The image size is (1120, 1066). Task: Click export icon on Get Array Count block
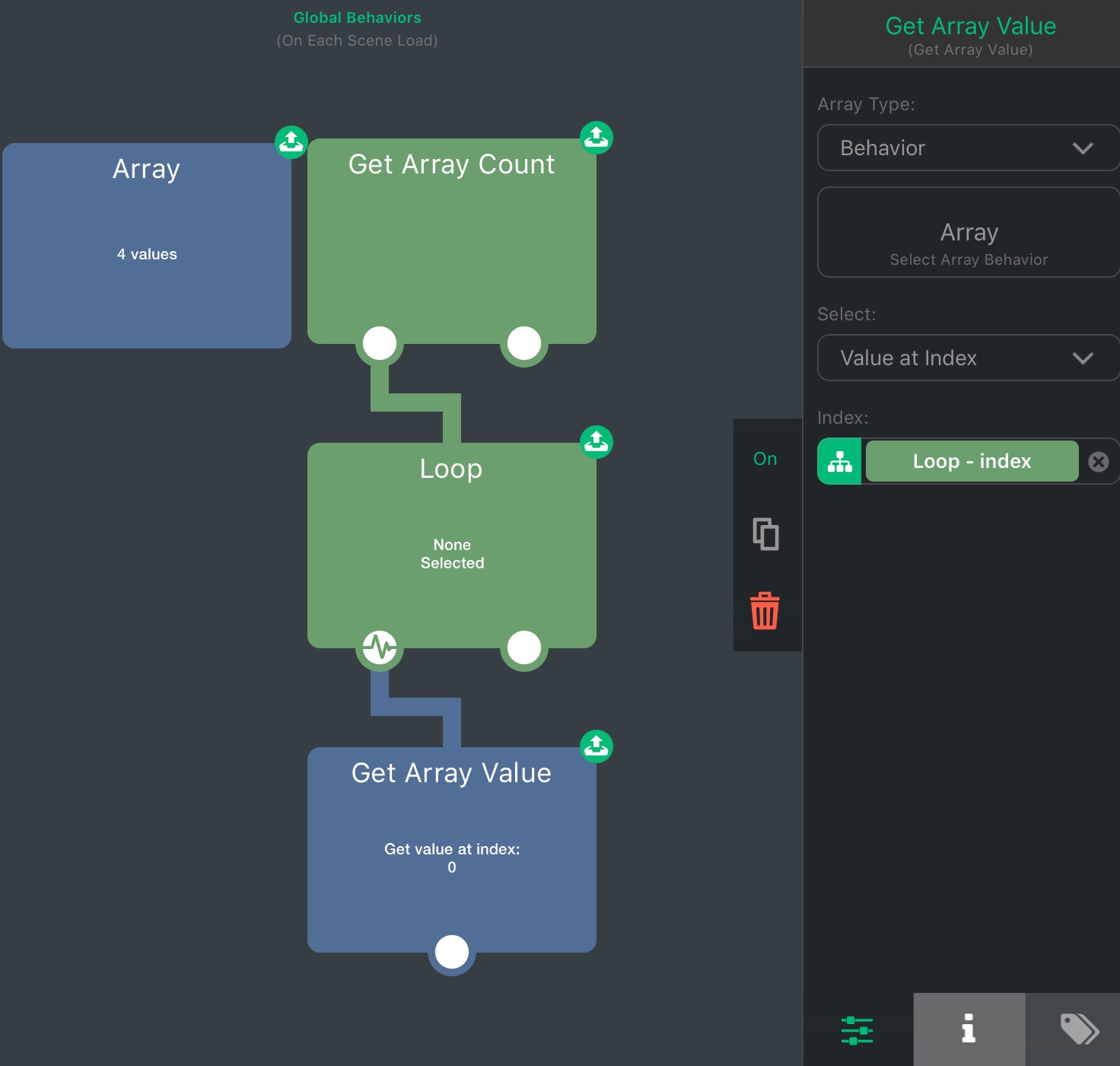pos(596,138)
